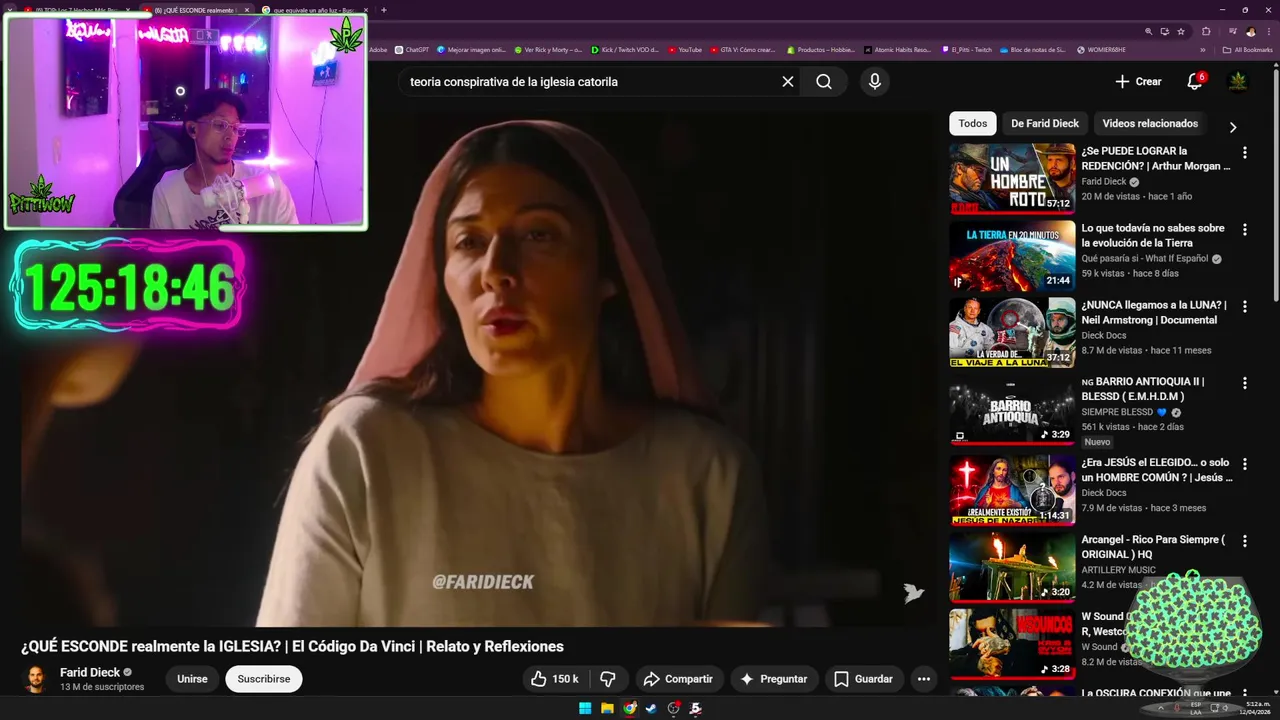1280x720 pixels.
Task: Open options for 'Lo que todavía no sabes' video
Action: tap(1245, 230)
